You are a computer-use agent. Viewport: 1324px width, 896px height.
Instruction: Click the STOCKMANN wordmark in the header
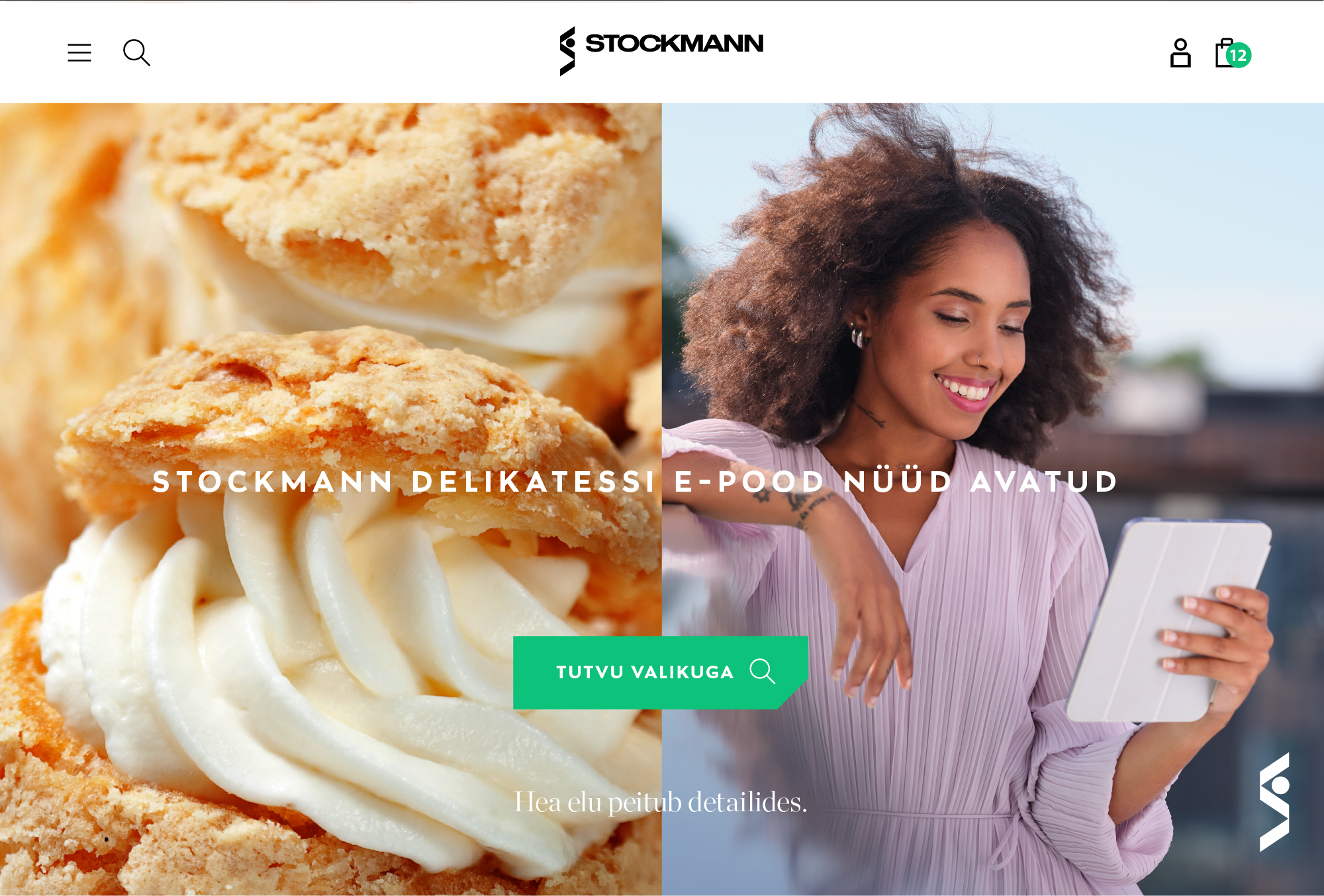674,44
